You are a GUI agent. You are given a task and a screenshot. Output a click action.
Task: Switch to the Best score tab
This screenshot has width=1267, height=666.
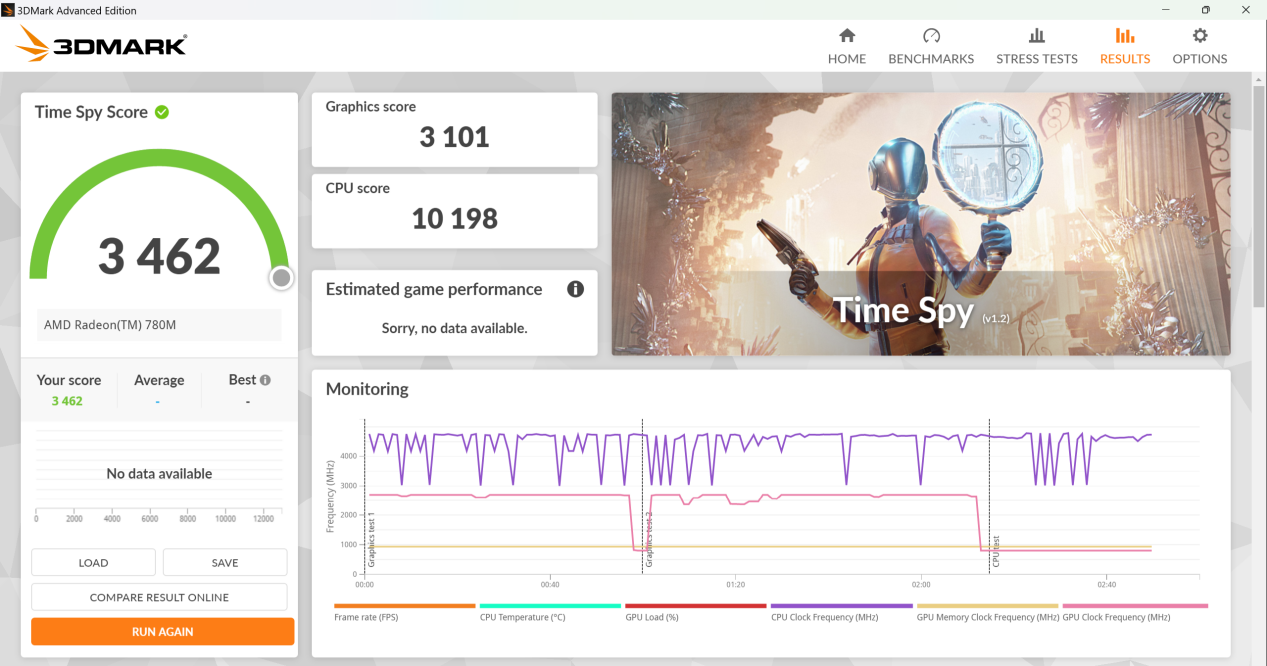point(243,380)
